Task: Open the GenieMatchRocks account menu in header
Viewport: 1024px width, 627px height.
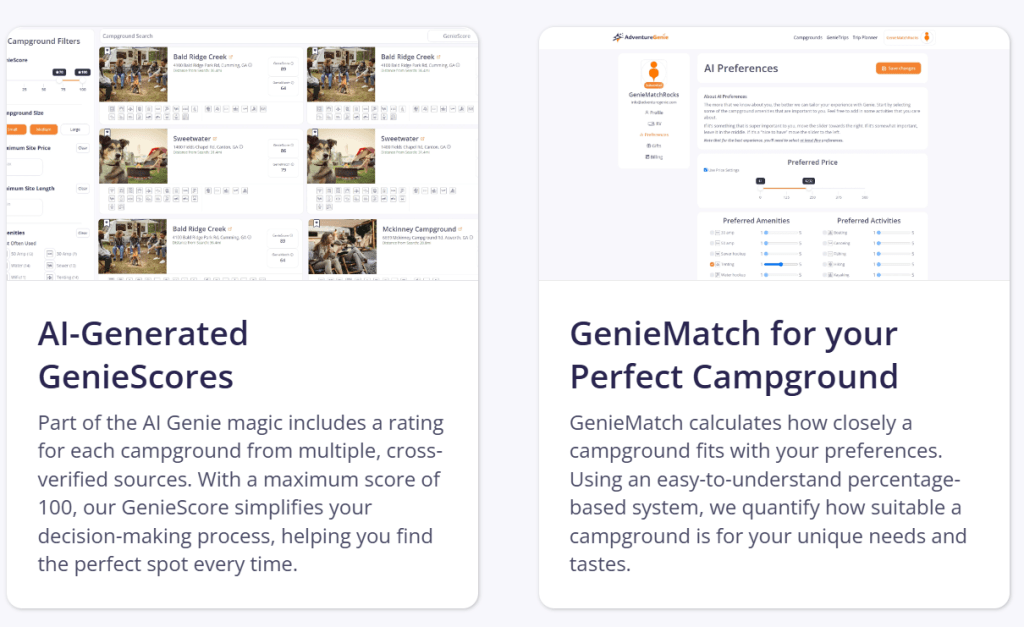Action: click(901, 37)
